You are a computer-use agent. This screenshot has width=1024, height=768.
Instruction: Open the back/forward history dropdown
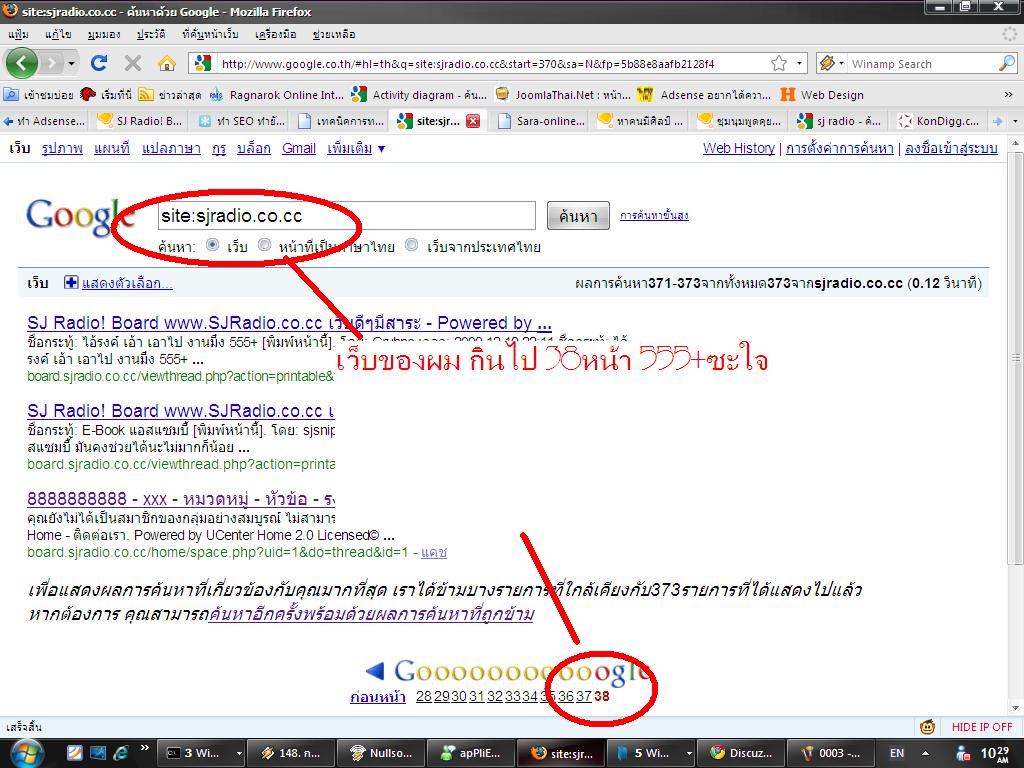tap(71, 63)
